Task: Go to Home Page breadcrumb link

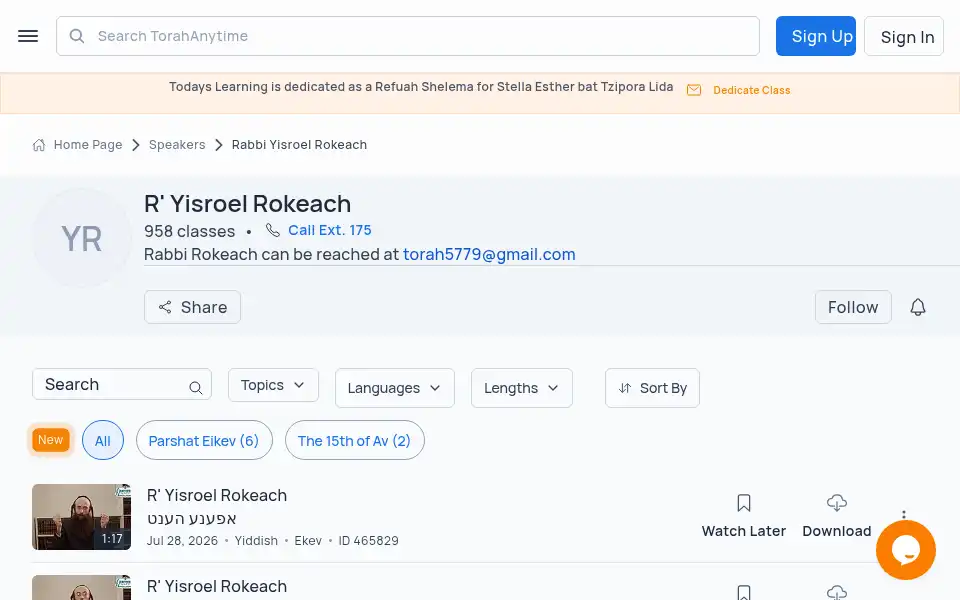Action: click(x=88, y=144)
